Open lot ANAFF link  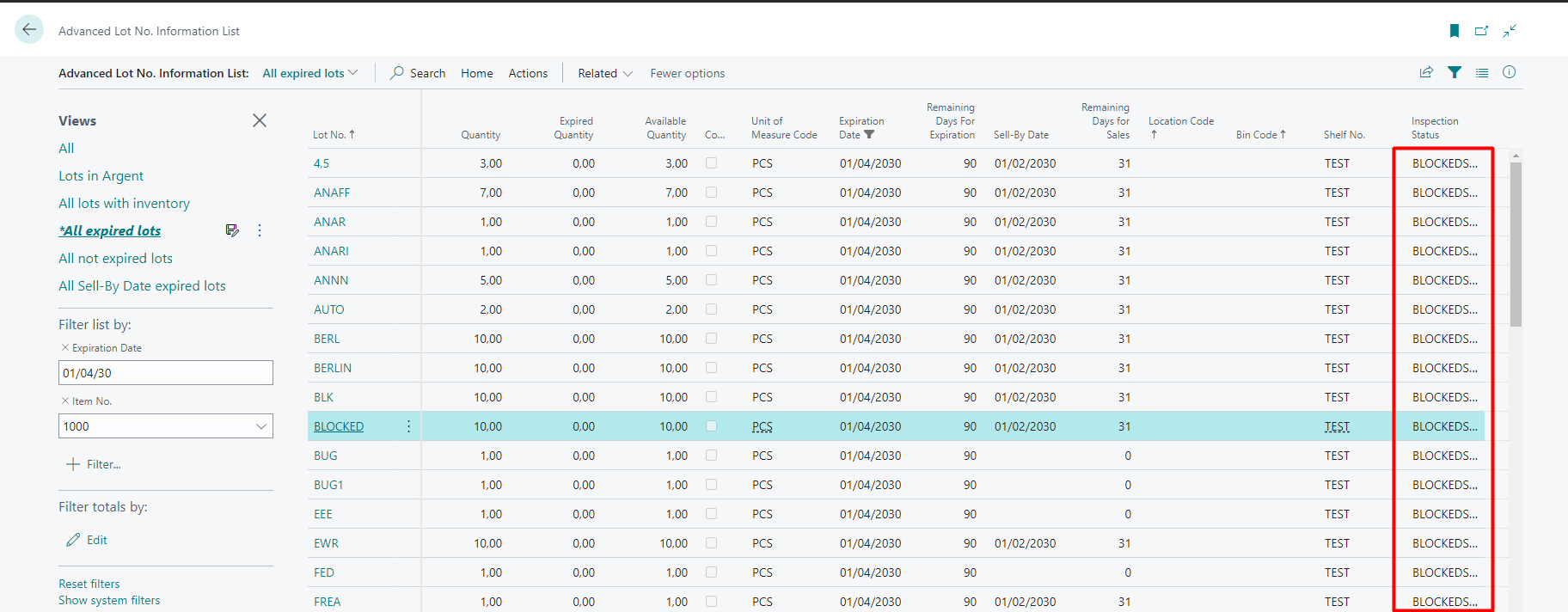(332, 193)
